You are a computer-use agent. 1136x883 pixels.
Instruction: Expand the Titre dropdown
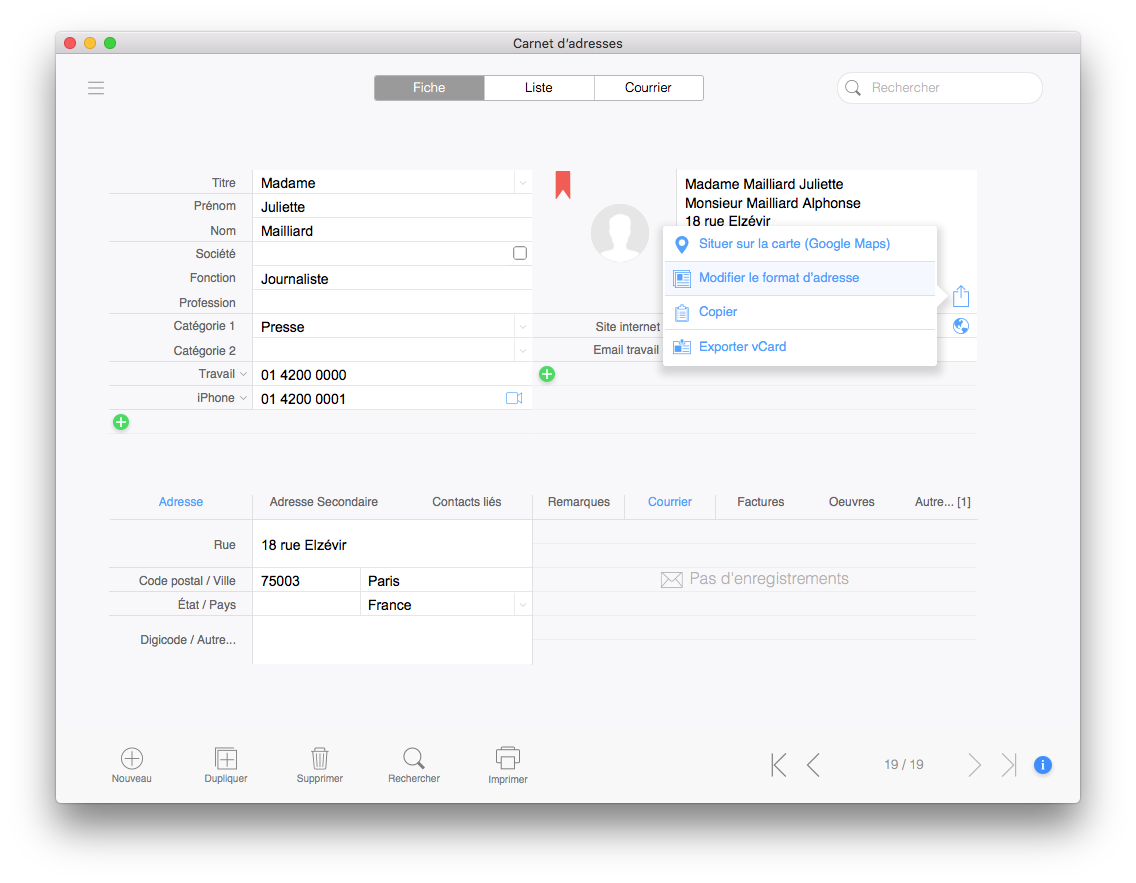pos(522,183)
